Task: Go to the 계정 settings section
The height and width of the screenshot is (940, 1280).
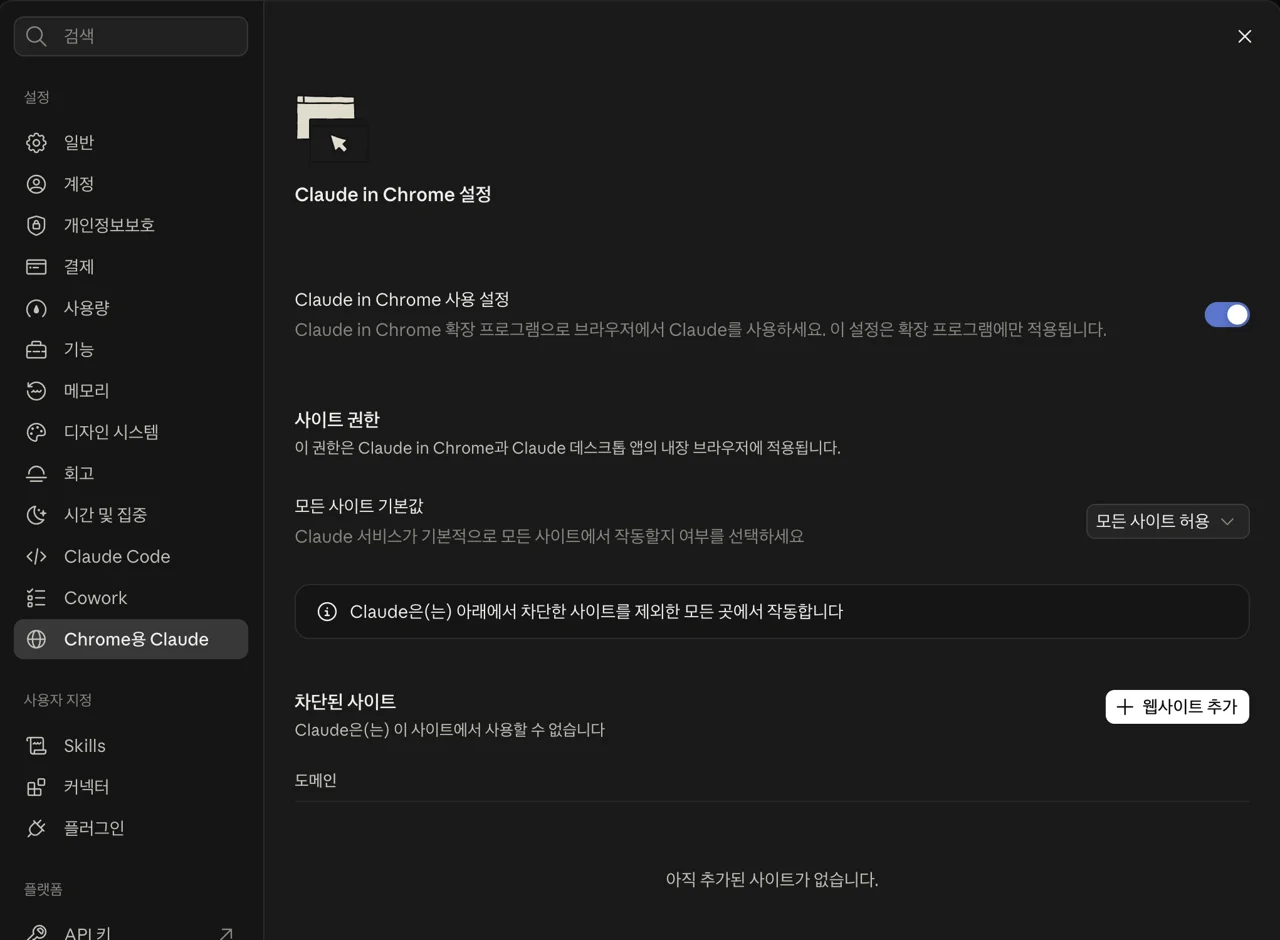Action: point(131,184)
